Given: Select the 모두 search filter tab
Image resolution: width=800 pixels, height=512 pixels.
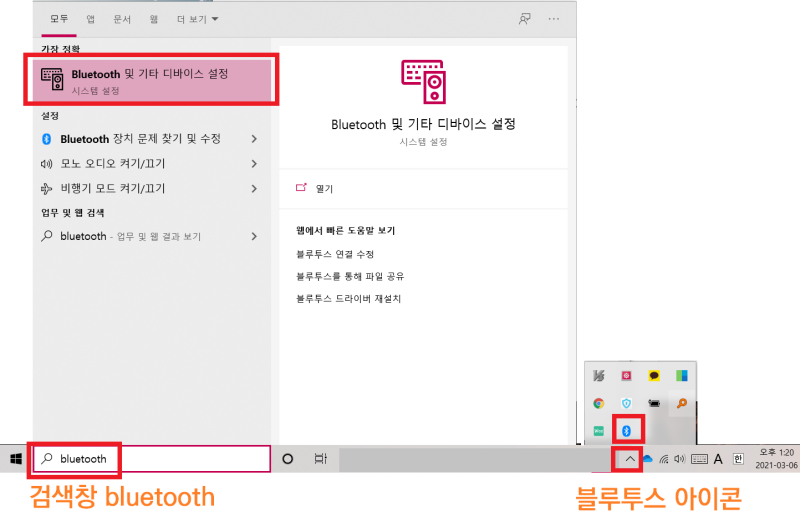Looking at the screenshot, I should (59, 19).
